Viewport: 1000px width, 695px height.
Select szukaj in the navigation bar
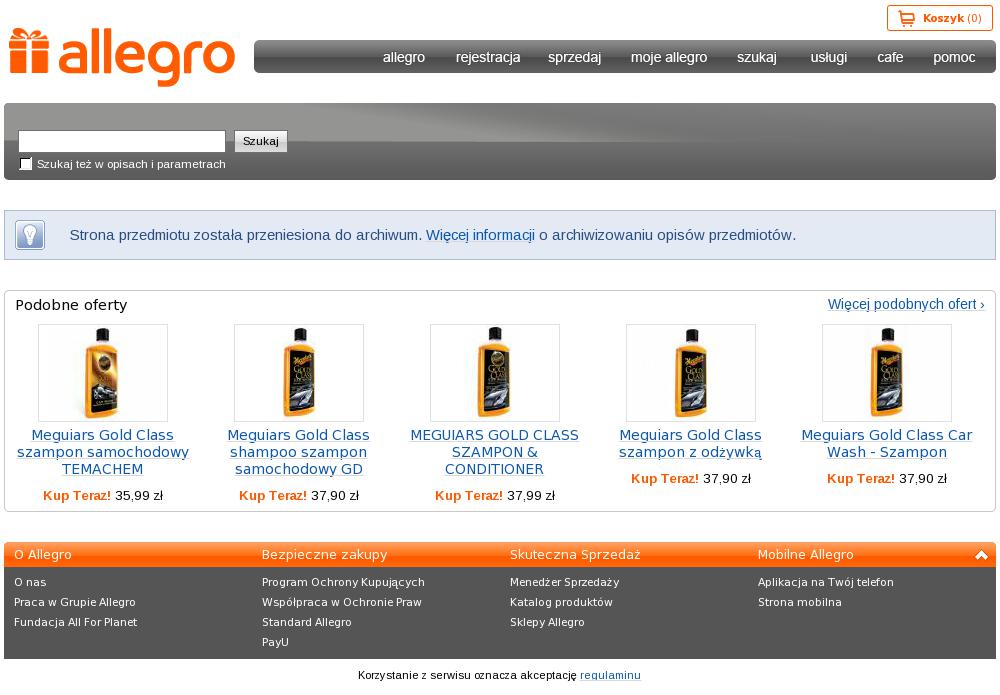pos(757,57)
